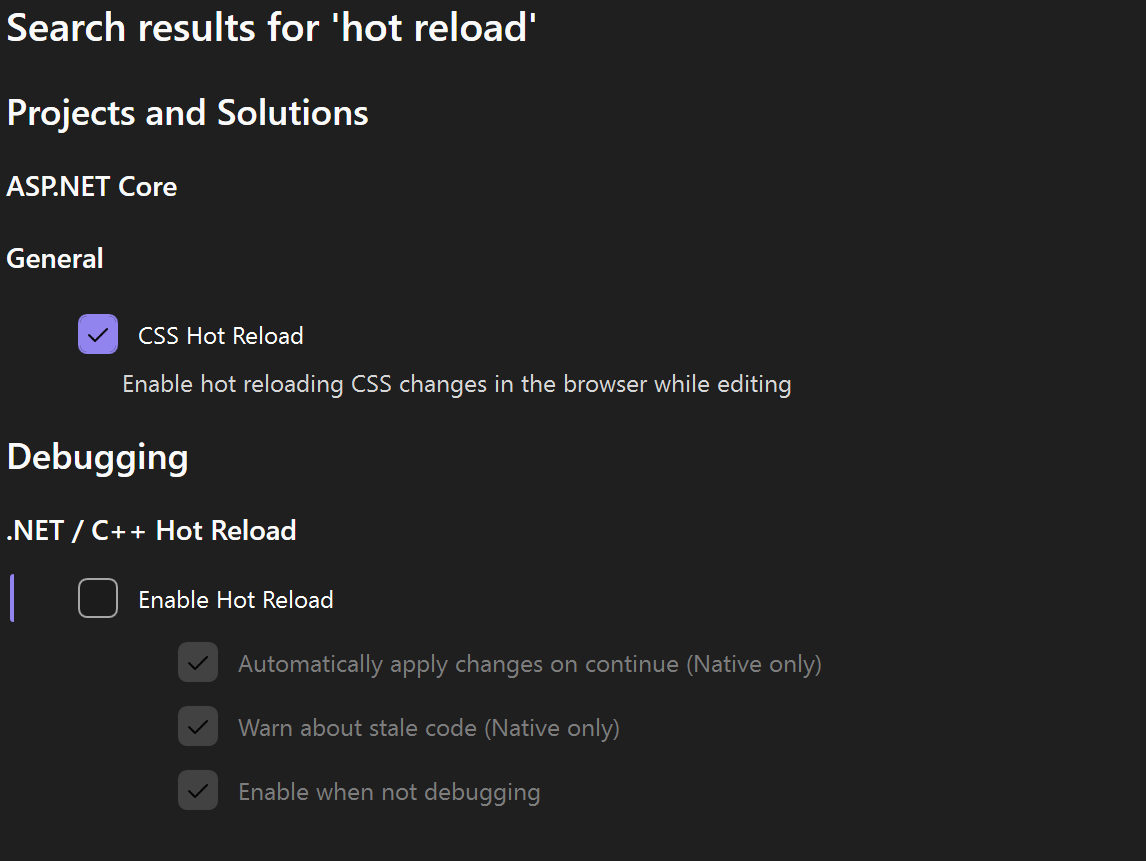
Task: Select the Debugging section heading
Action: (x=97, y=457)
